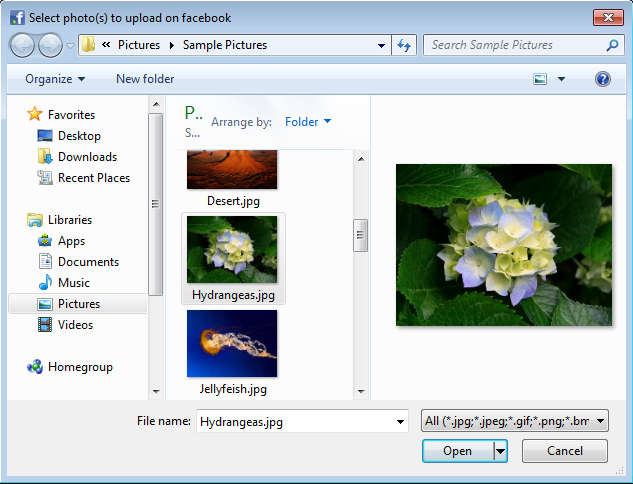Open the change view options dropdown

tap(561, 79)
